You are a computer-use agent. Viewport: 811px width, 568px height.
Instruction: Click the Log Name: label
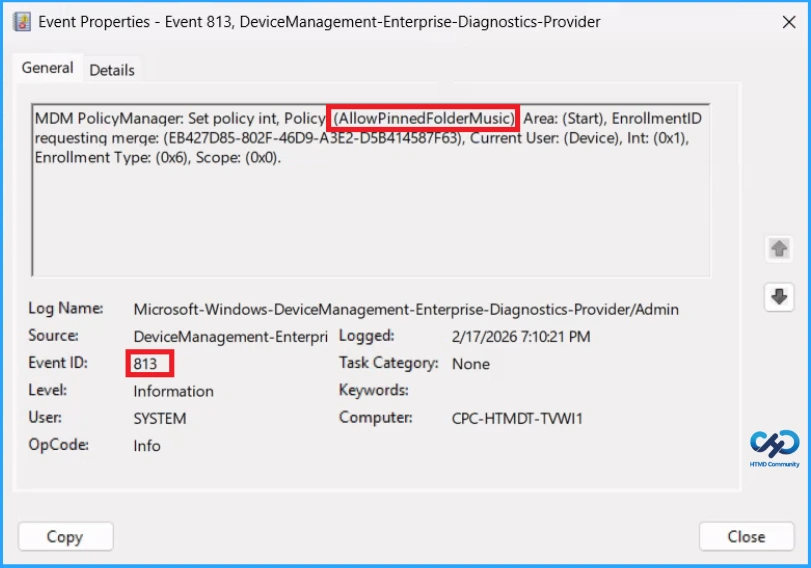coord(66,308)
